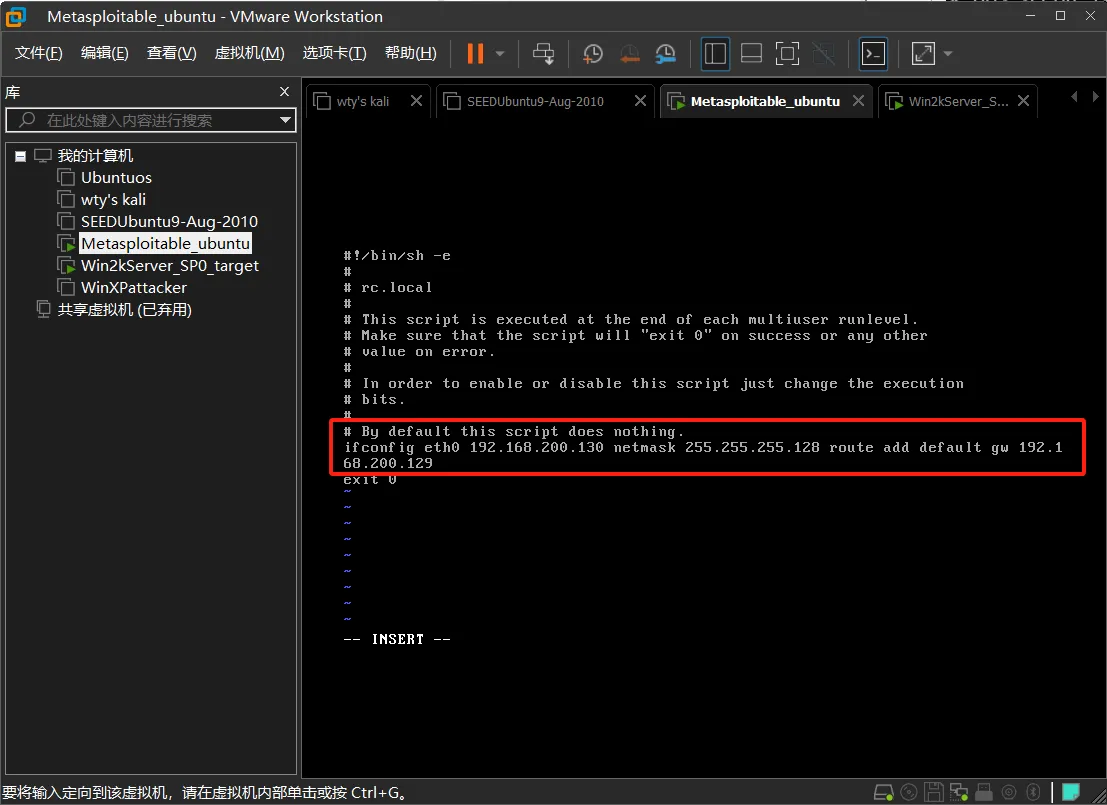Collapse the 我的计算机 tree node
The height and width of the screenshot is (805, 1107).
tap(20, 156)
